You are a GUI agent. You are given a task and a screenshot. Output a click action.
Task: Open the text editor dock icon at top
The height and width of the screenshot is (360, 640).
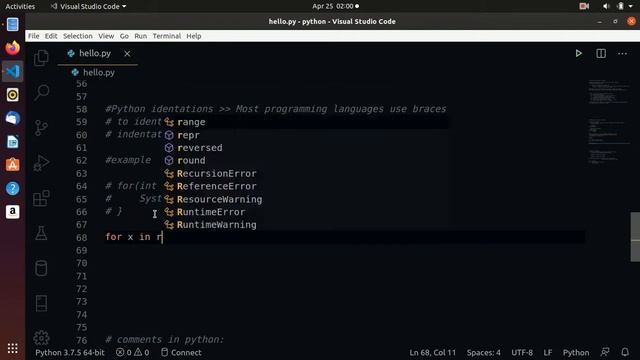(x=13, y=24)
